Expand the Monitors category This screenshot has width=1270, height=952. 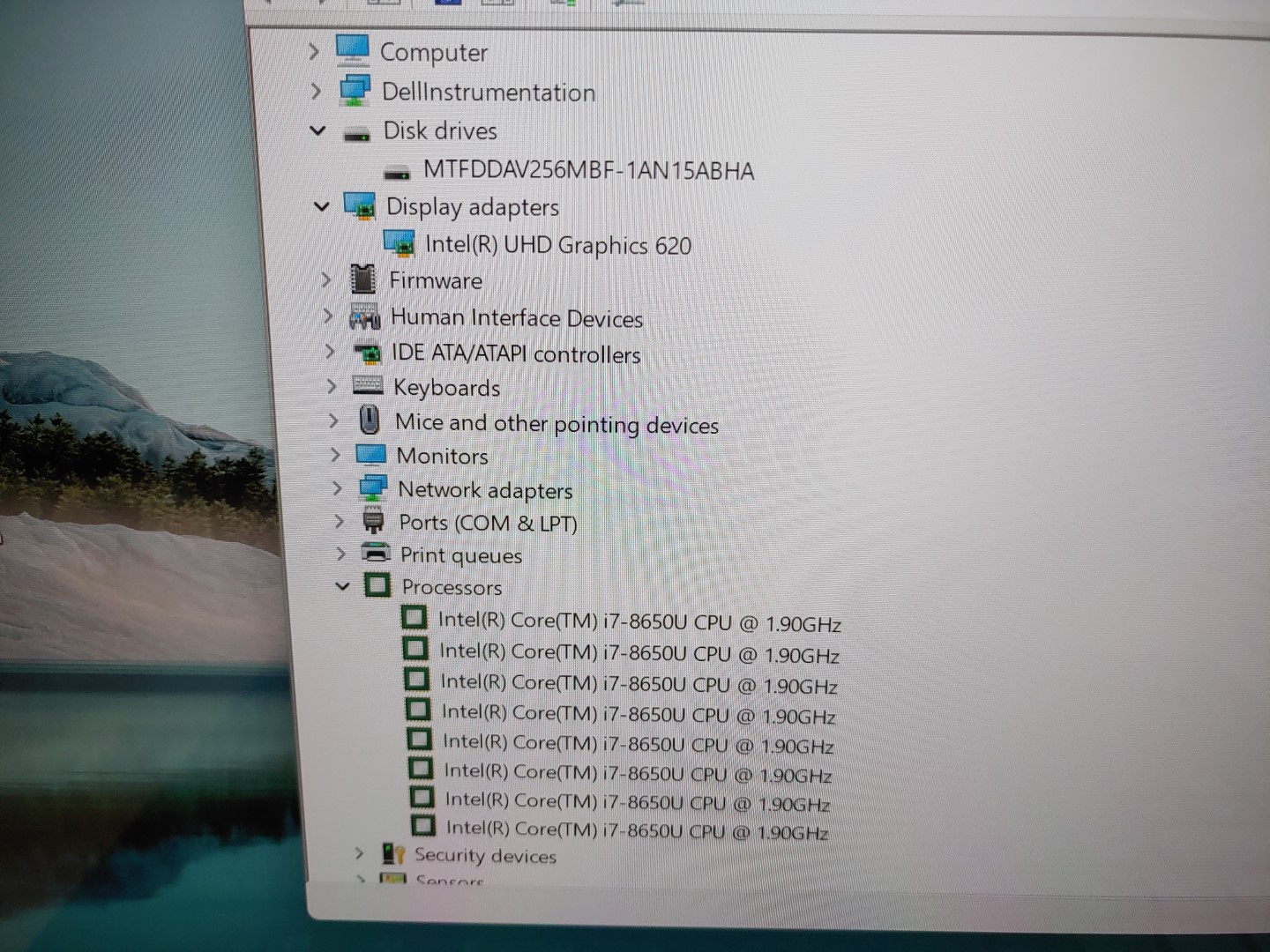click(335, 455)
